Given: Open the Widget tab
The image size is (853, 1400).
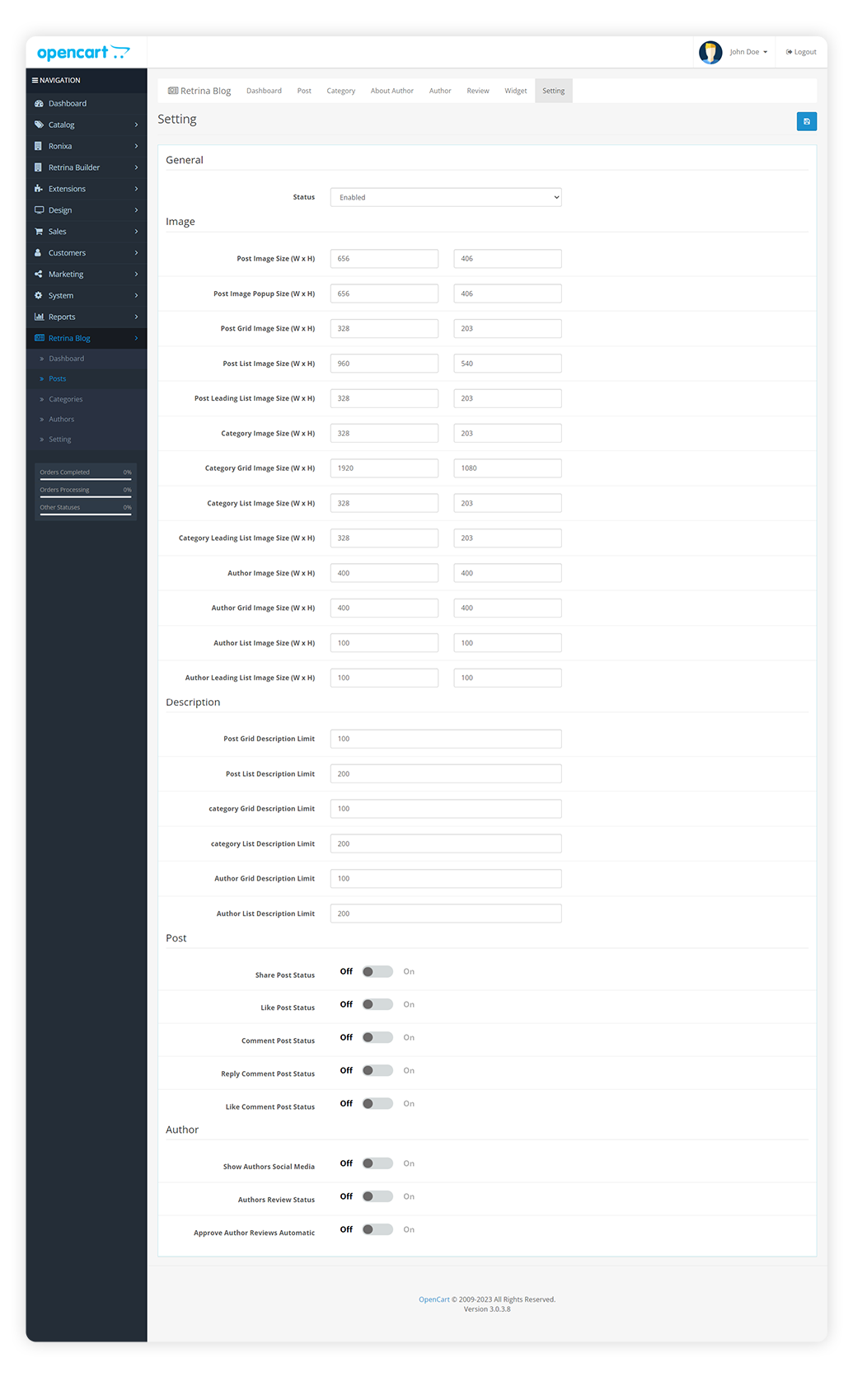Looking at the screenshot, I should tap(515, 92).
